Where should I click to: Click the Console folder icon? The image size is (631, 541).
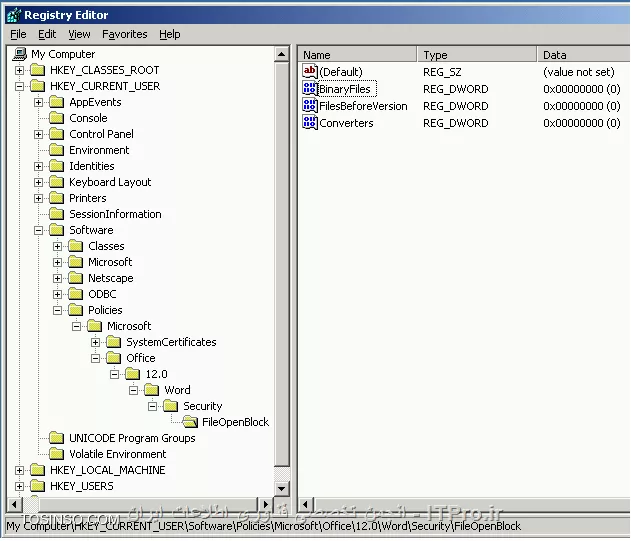click(57, 118)
